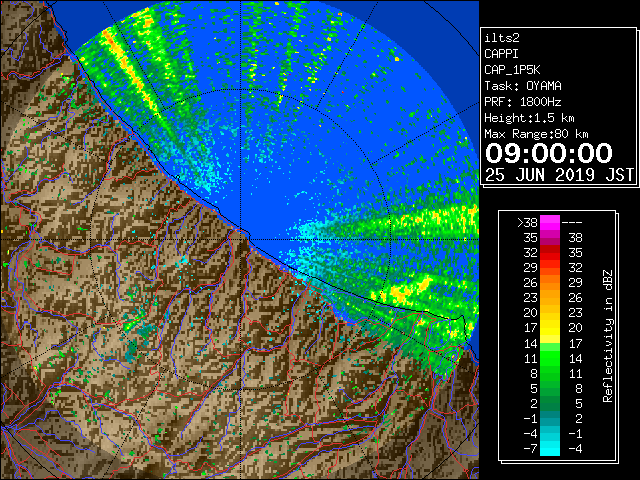Screen dimensions: 640x480
Task: Click the '2' label in the legend's right column
Action: tap(579, 418)
